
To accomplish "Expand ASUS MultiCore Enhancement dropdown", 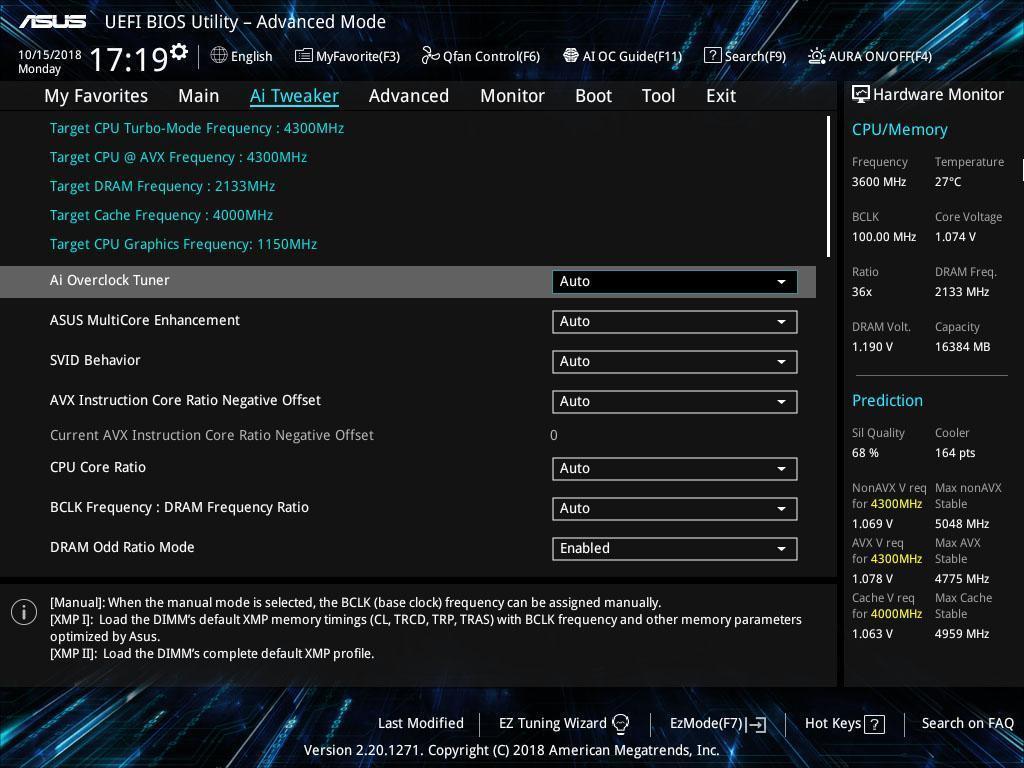I will tap(675, 322).
